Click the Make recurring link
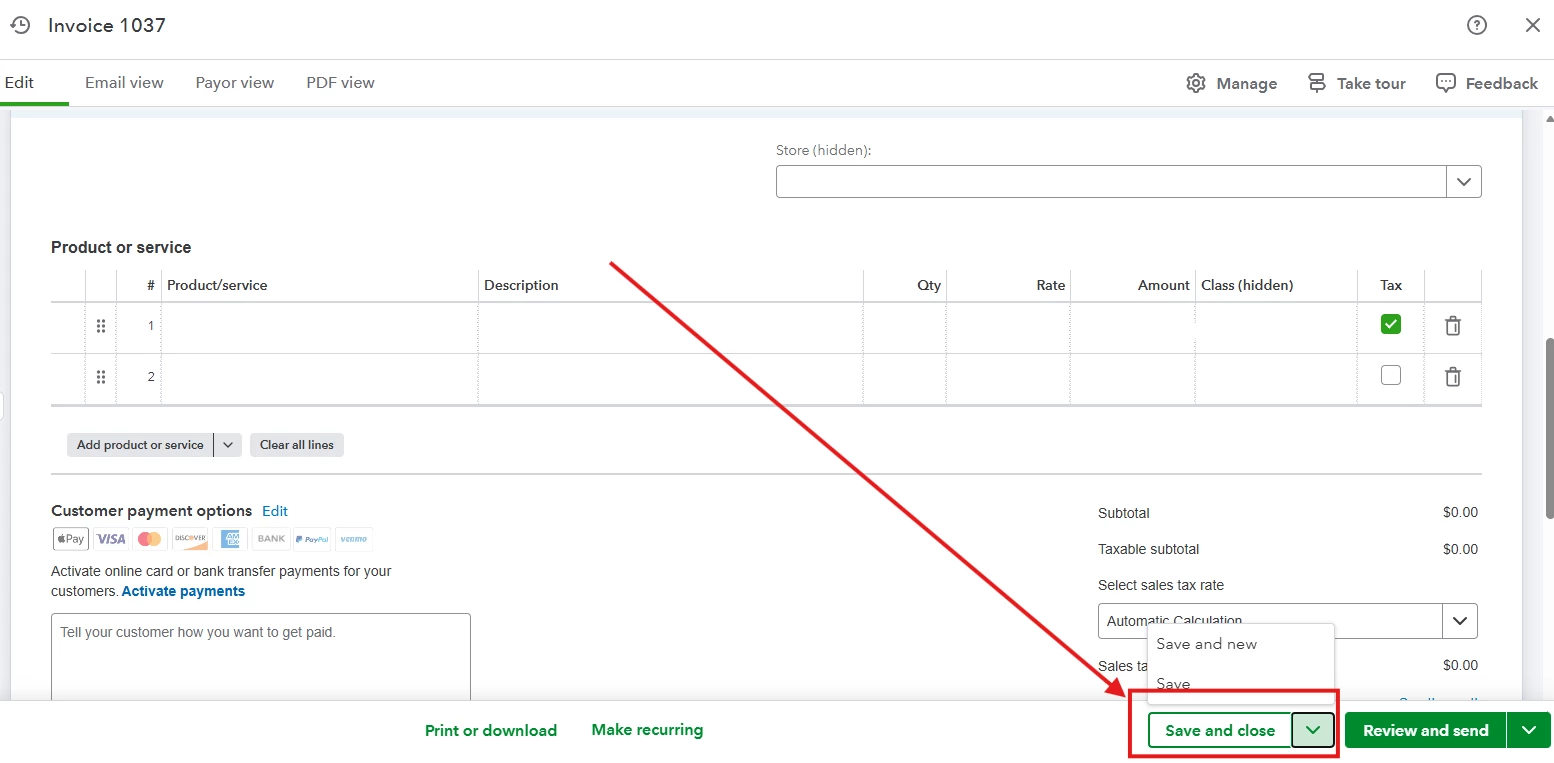Screen dimensions: 1554x763 tap(647, 730)
